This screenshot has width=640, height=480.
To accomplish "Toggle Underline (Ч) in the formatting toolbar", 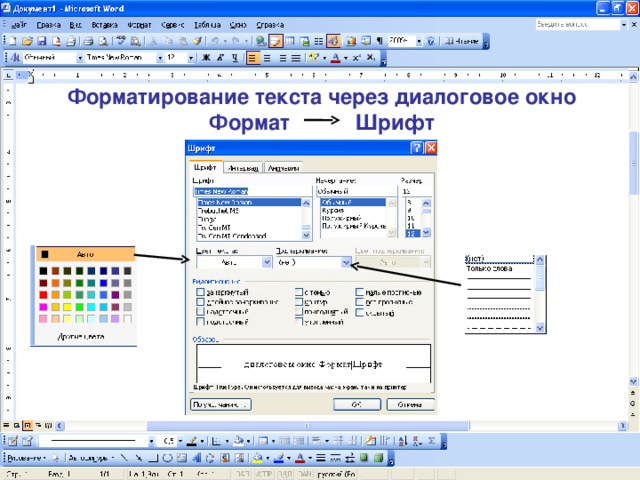I will click(234, 58).
